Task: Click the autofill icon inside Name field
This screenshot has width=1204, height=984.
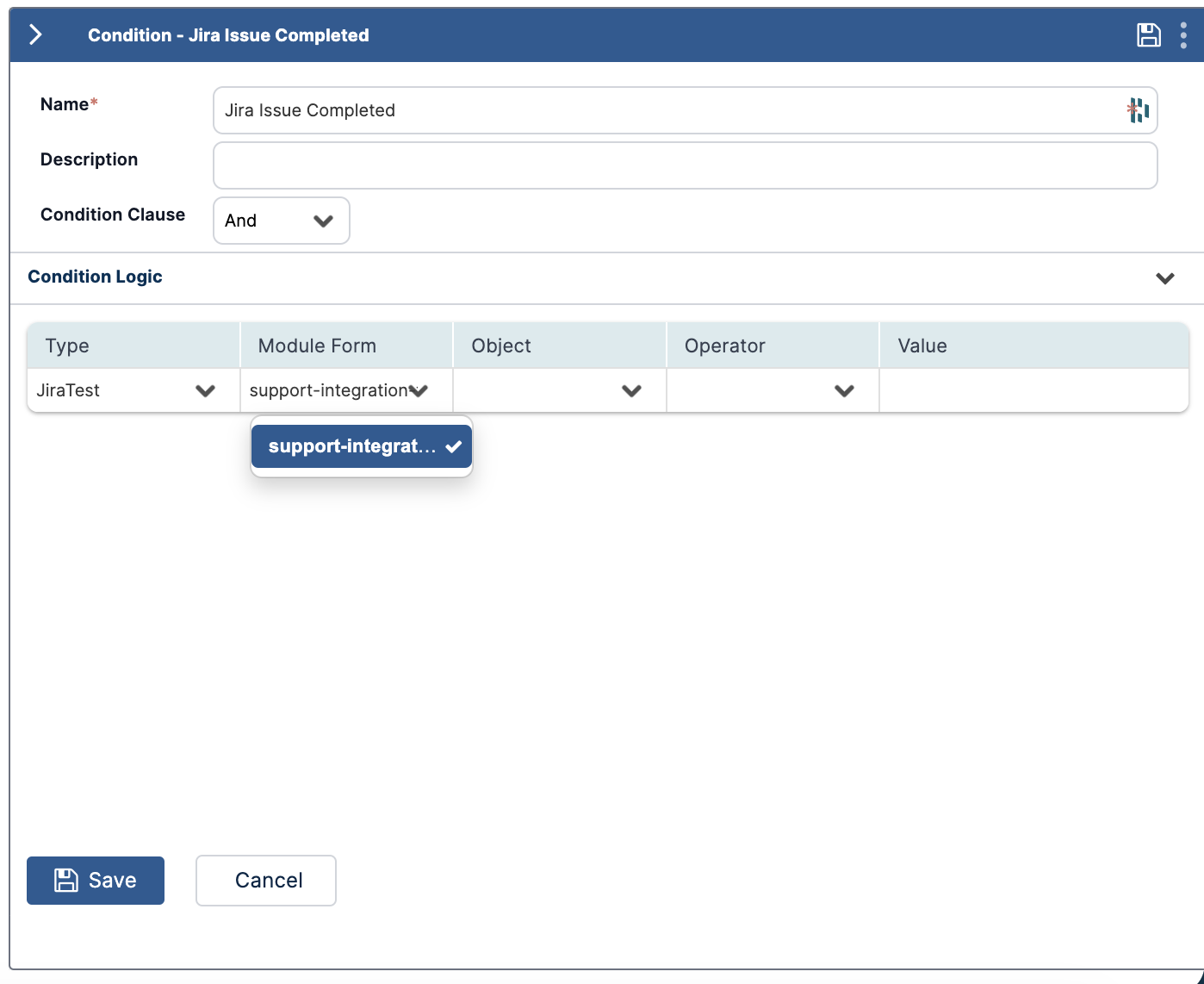Action: [x=1138, y=110]
